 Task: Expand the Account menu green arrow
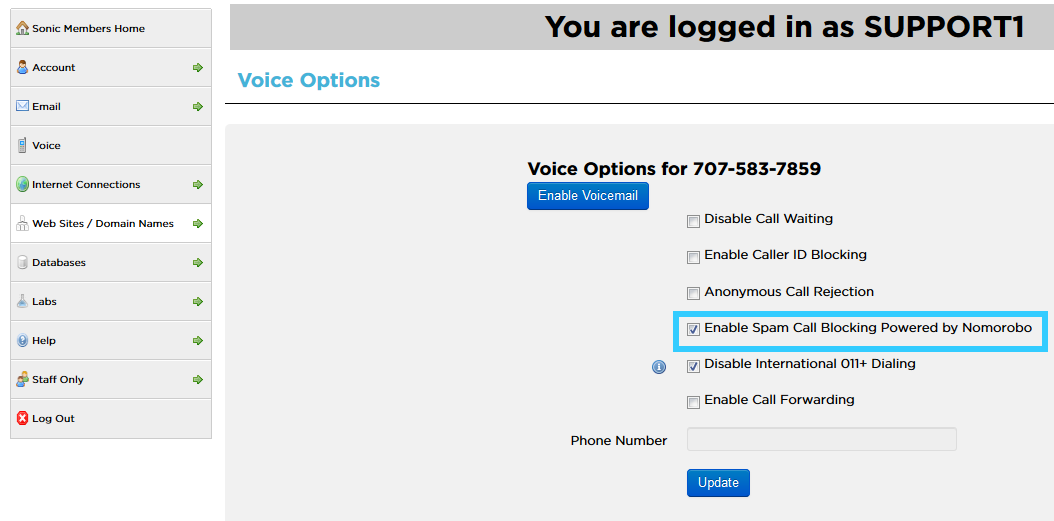(198, 67)
